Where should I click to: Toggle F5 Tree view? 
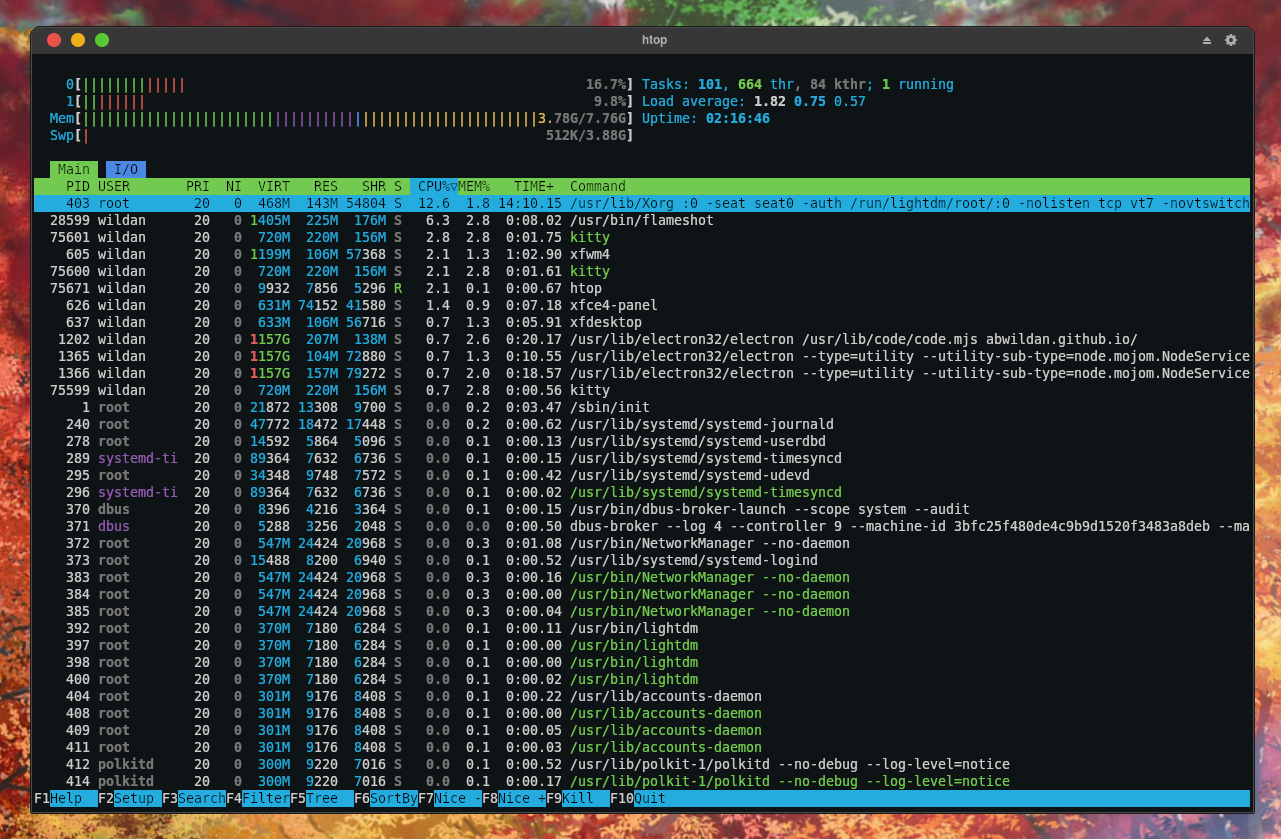pyautogui.click(x=322, y=798)
